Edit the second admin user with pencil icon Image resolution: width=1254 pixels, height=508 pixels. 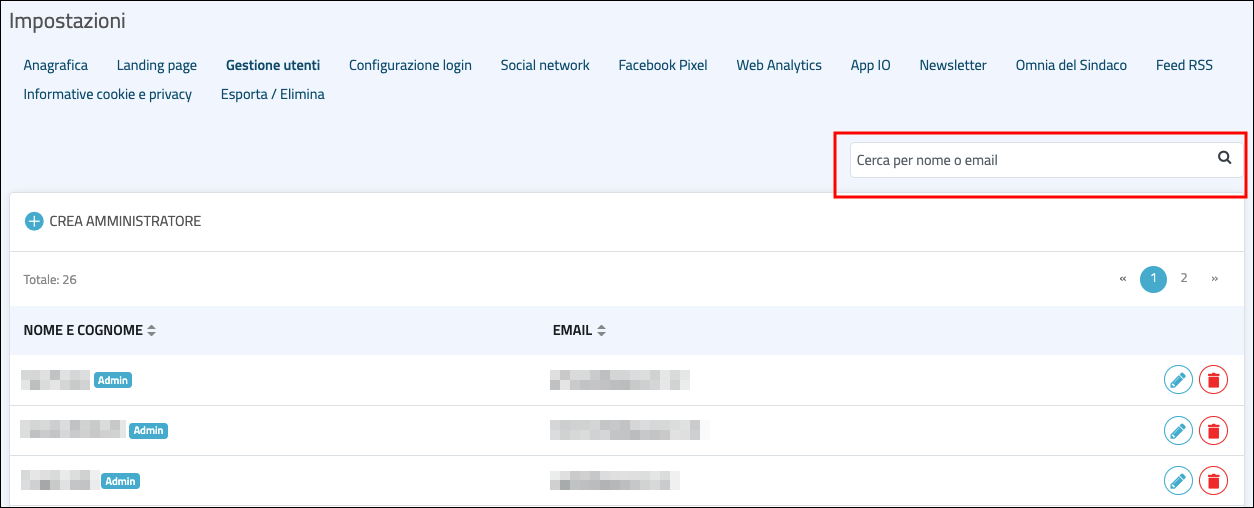pos(1179,431)
